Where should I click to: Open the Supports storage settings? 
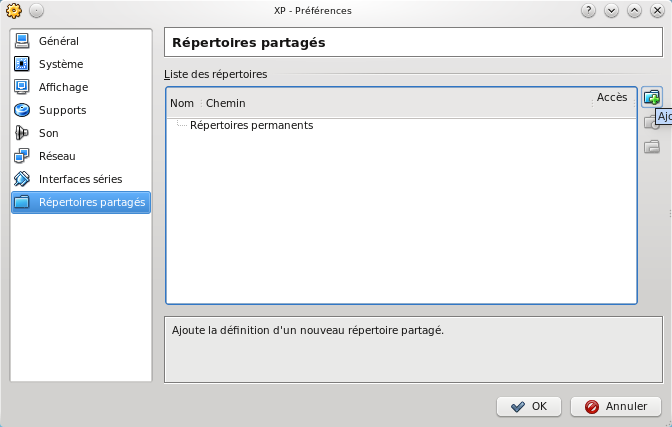coord(62,110)
